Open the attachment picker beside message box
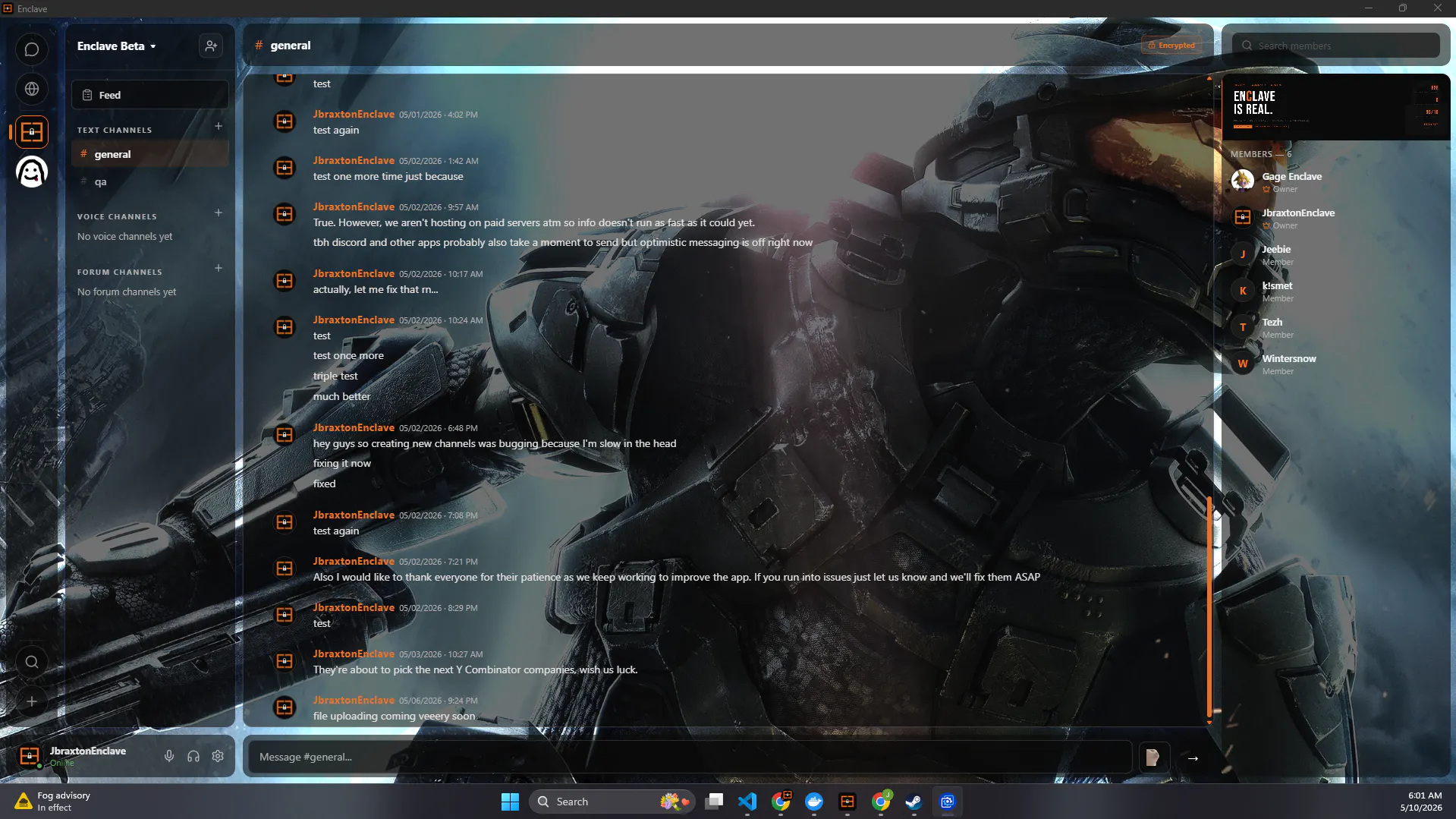The width and height of the screenshot is (1456, 819). (x=1153, y=758)
